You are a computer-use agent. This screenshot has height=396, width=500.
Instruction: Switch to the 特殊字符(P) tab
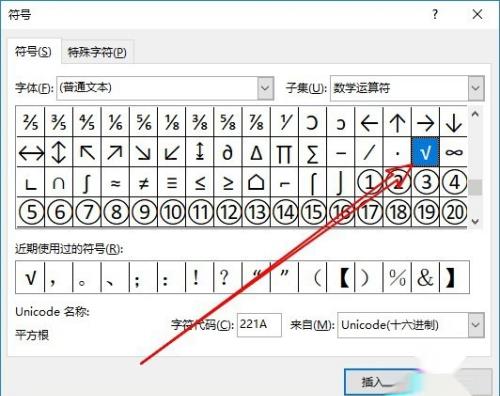pyautogui.click(x=97, y=52)
